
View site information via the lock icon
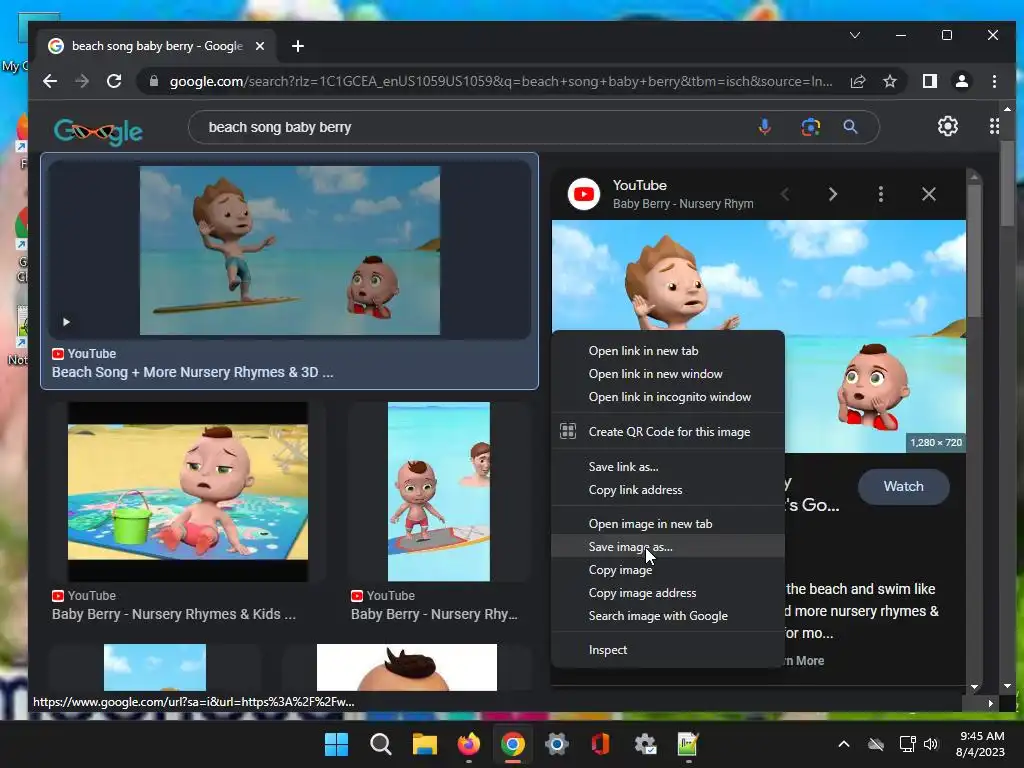point(154,81)
